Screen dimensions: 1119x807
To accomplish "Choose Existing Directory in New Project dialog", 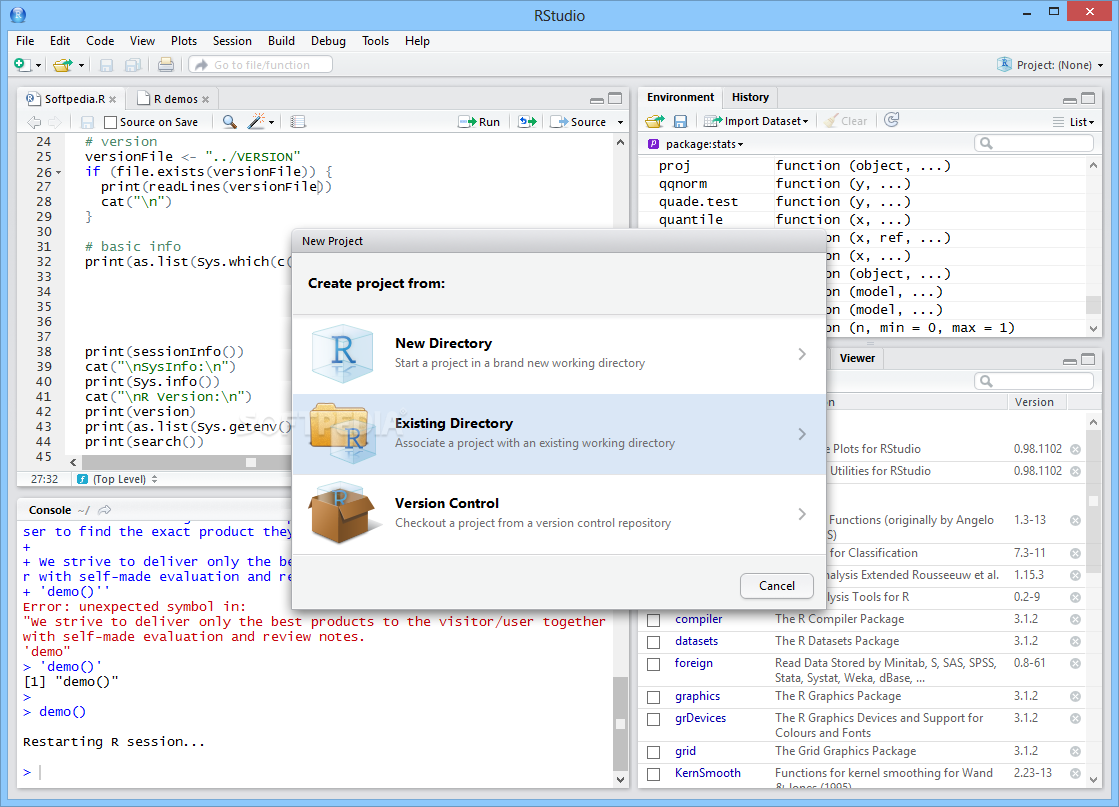I will 559,435.
